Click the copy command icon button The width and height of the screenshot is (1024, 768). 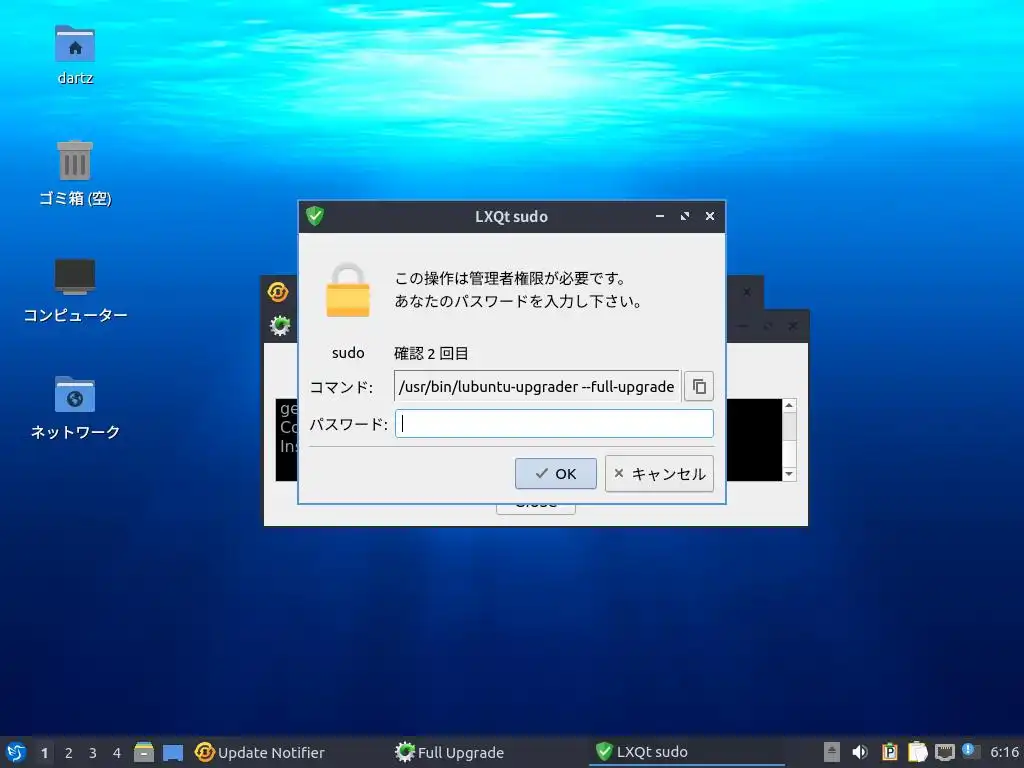point(698,386)
